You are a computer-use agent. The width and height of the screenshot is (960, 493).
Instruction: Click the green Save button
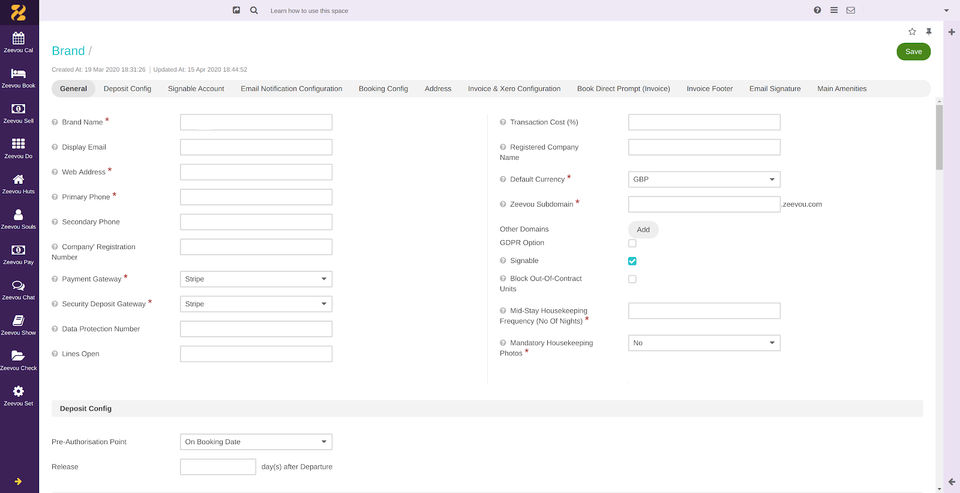[913, 51]
